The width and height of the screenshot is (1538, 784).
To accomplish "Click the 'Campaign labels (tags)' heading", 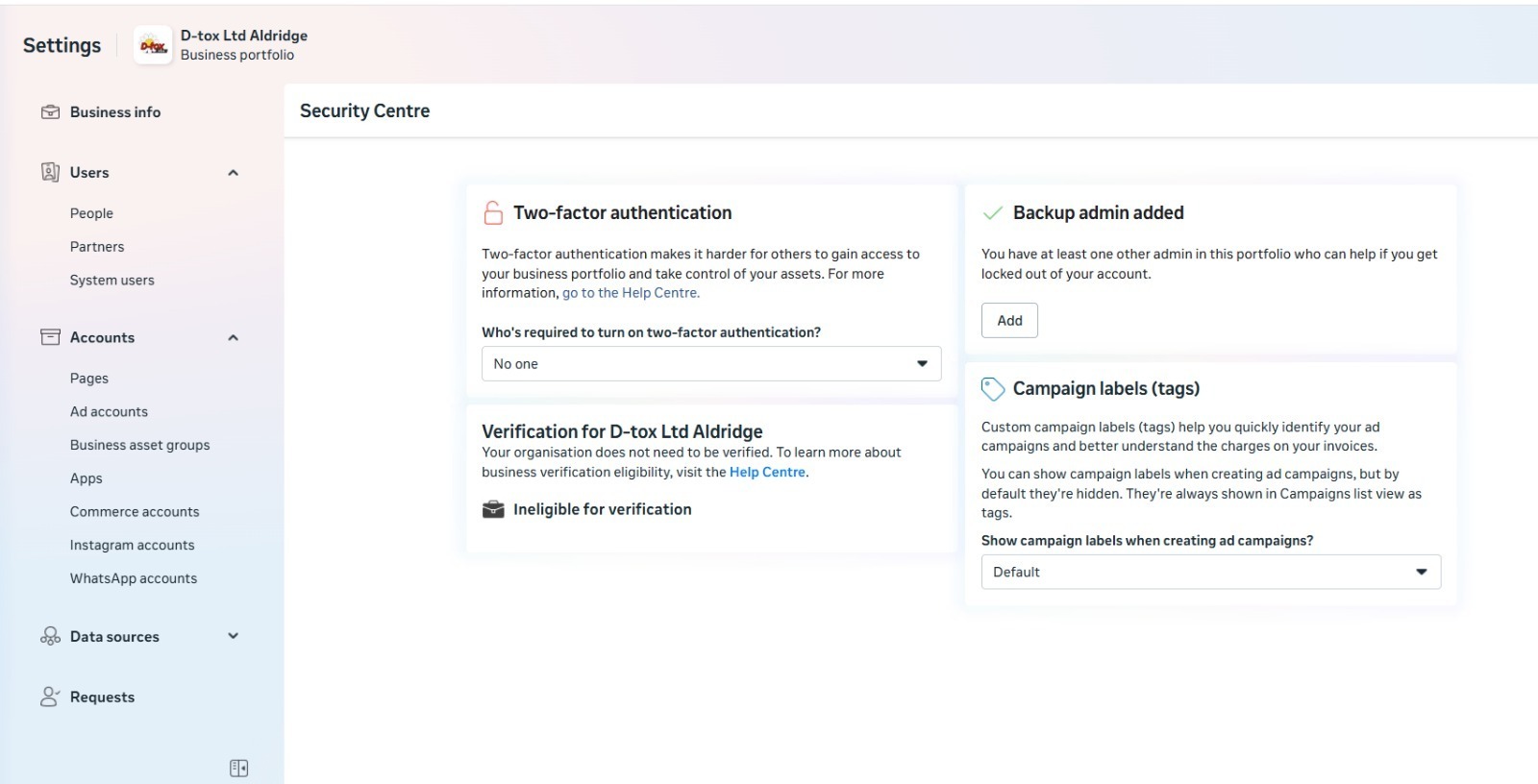I will (x=1105, y=388).
